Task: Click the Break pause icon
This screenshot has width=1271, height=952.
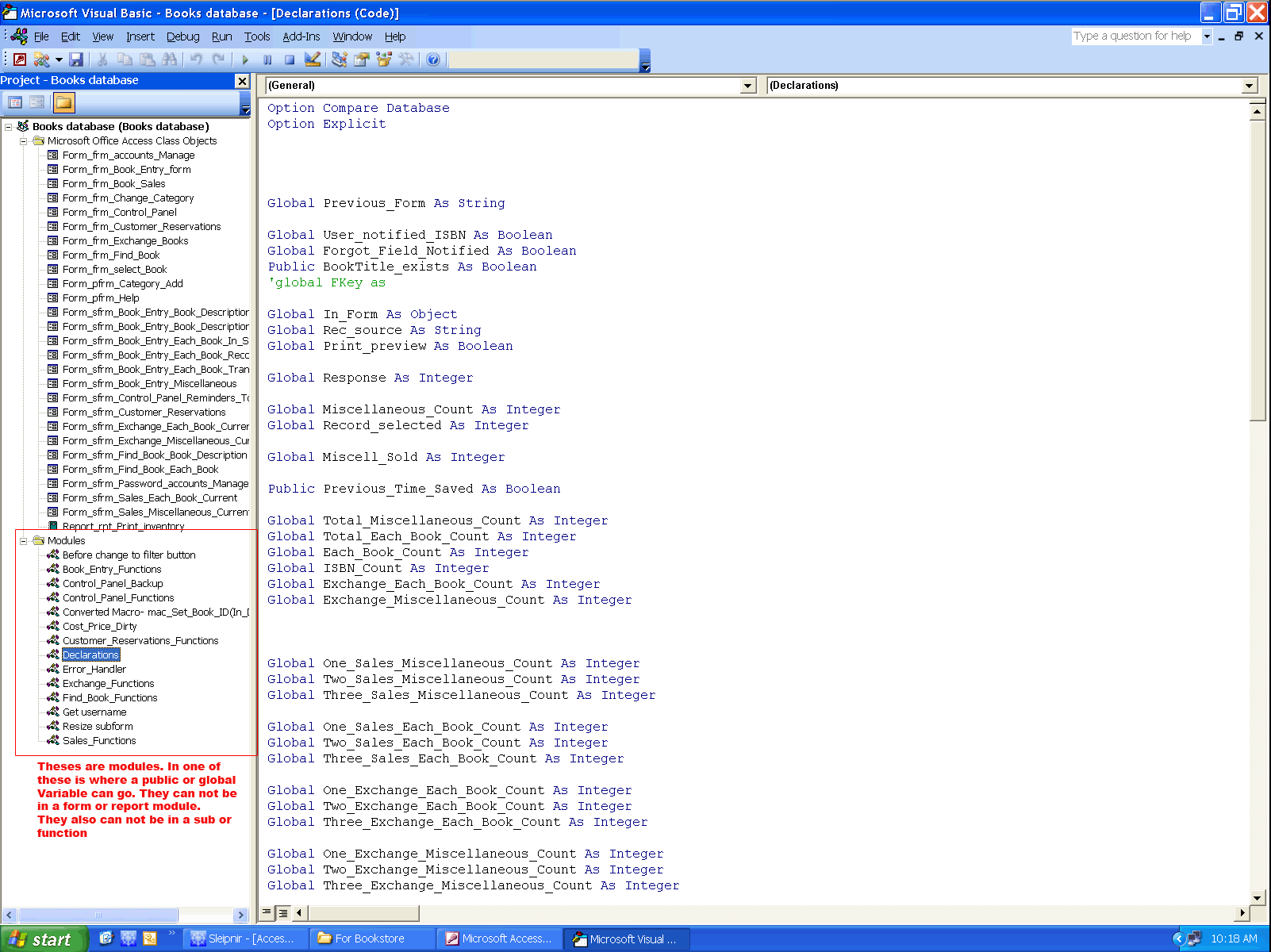Action: point(267,59)
